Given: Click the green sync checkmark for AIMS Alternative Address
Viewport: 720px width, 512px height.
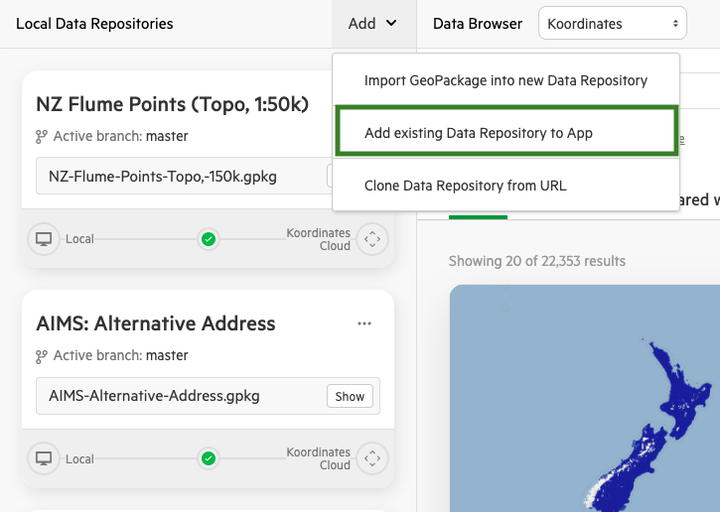Looking at the screenshot, I should point(208,458).
